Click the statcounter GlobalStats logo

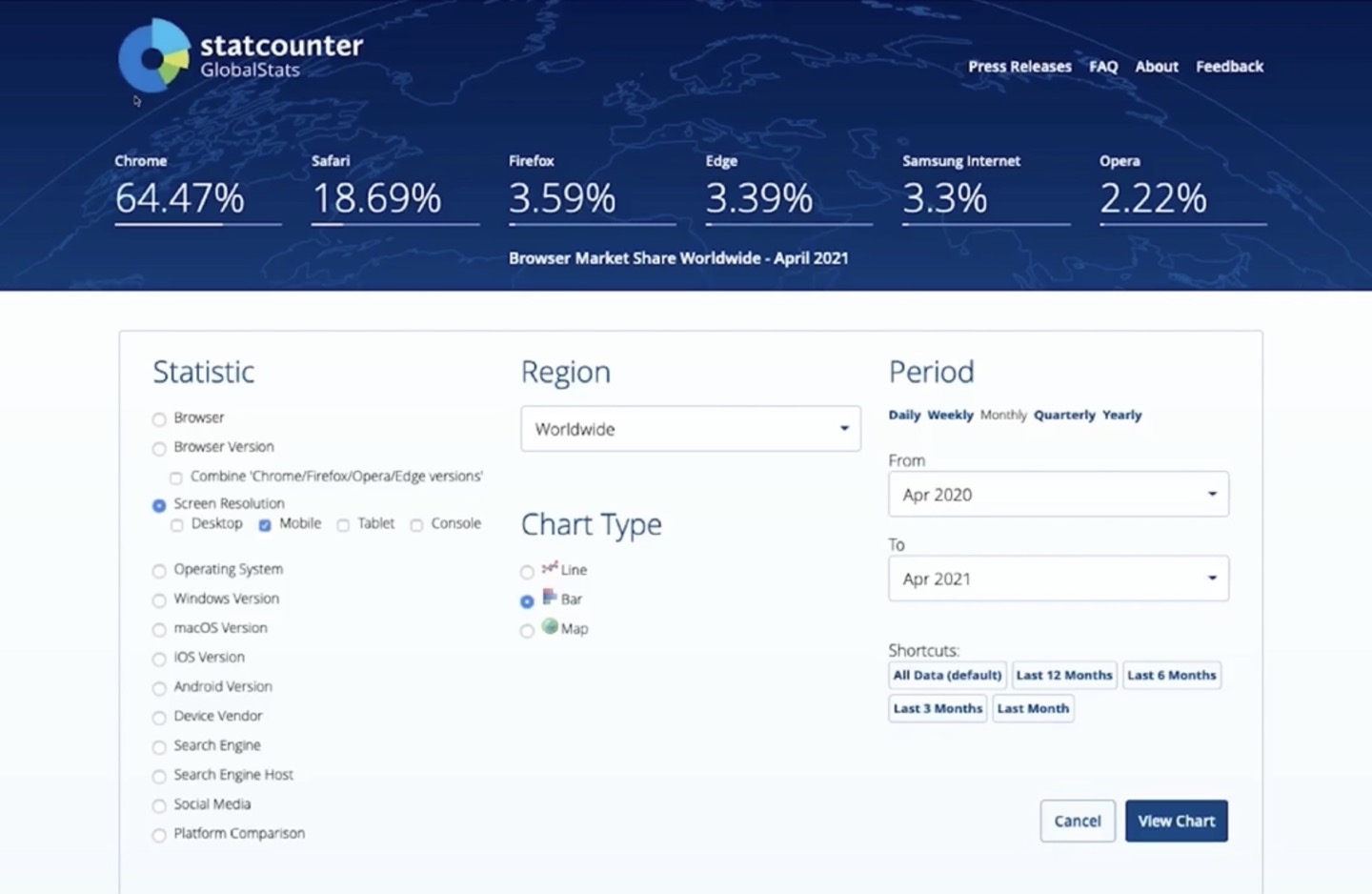click(x=241, y=55)
